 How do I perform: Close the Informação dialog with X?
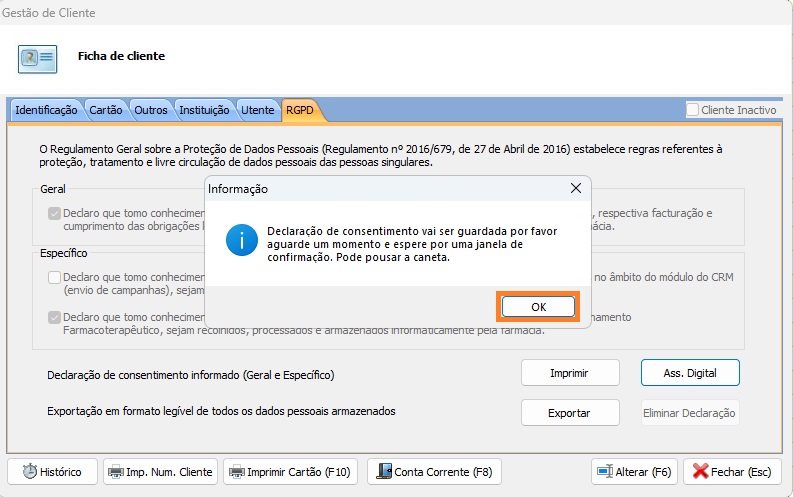(x=575, y=188)
